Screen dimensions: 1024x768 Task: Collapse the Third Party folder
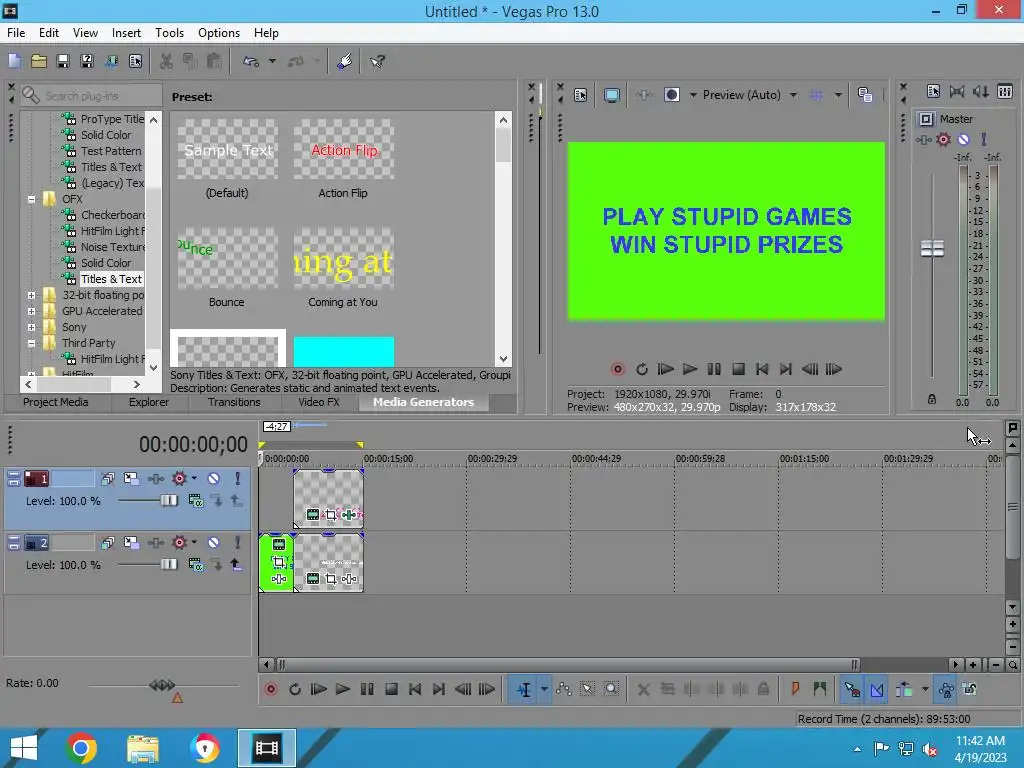[x=31, y=343]
